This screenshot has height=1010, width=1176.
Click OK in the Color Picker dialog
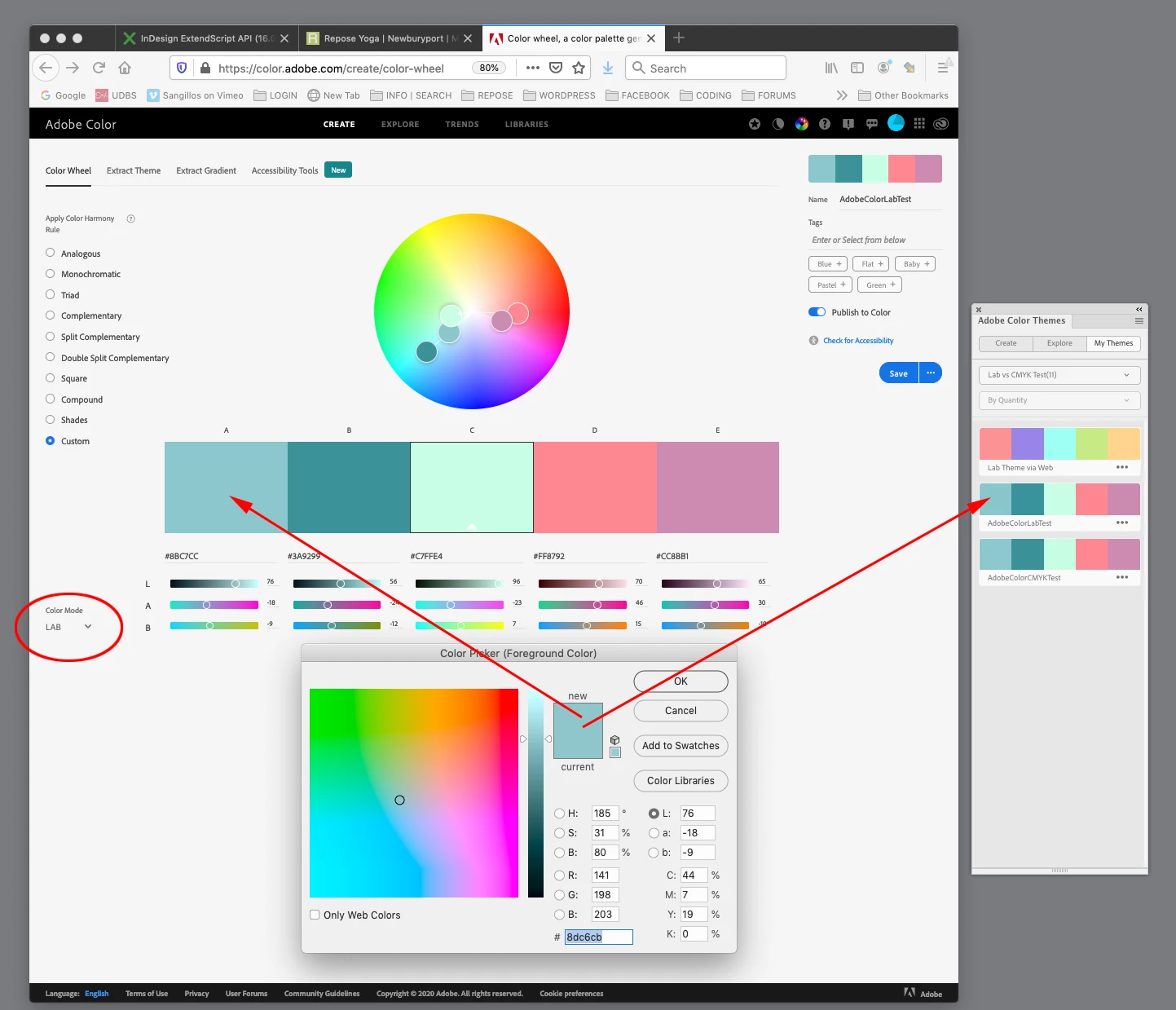[680, 681]
